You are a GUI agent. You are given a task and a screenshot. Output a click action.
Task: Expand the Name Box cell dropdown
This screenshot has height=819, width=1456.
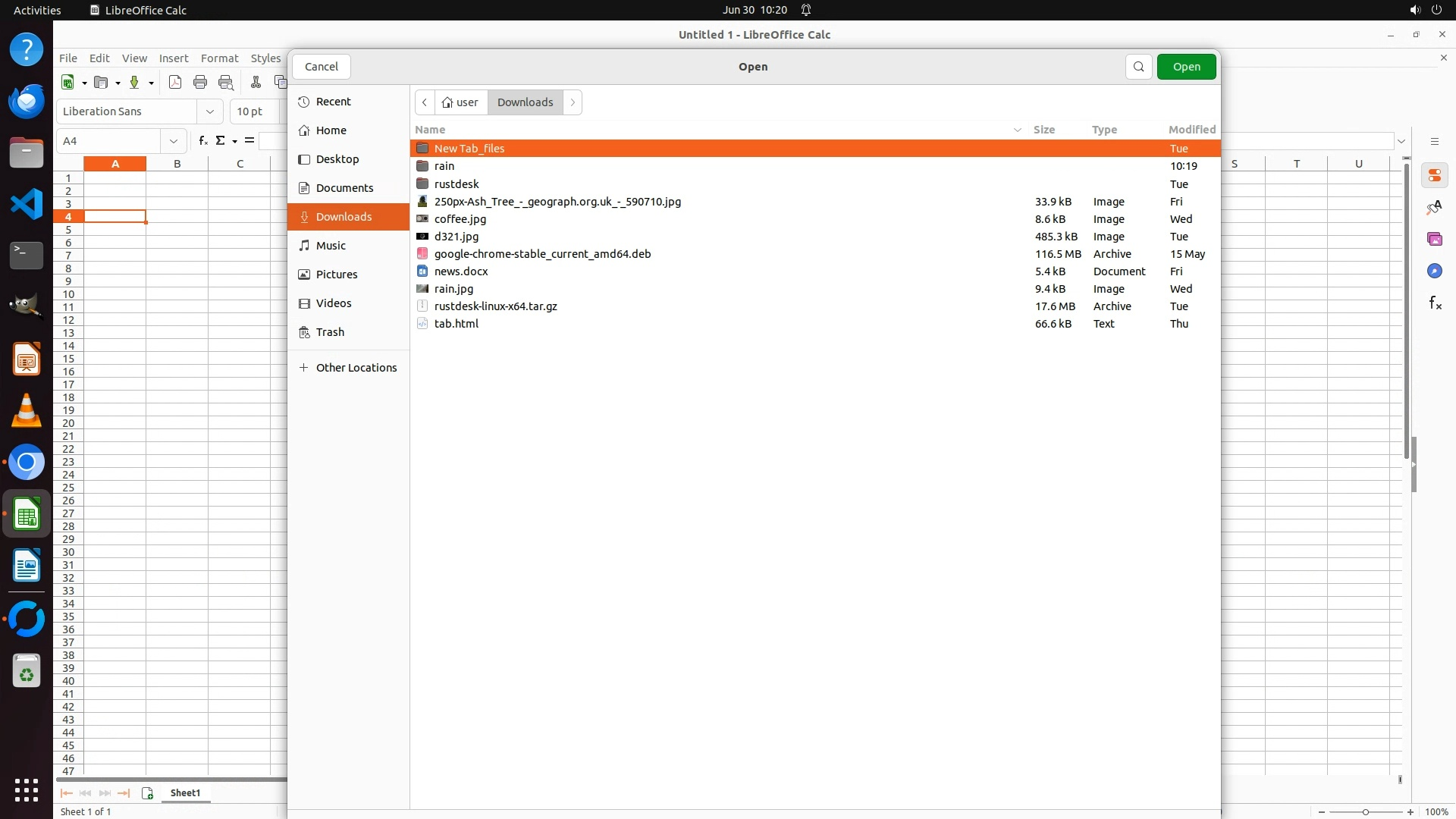pyautogui.click(x=174, y=141)
